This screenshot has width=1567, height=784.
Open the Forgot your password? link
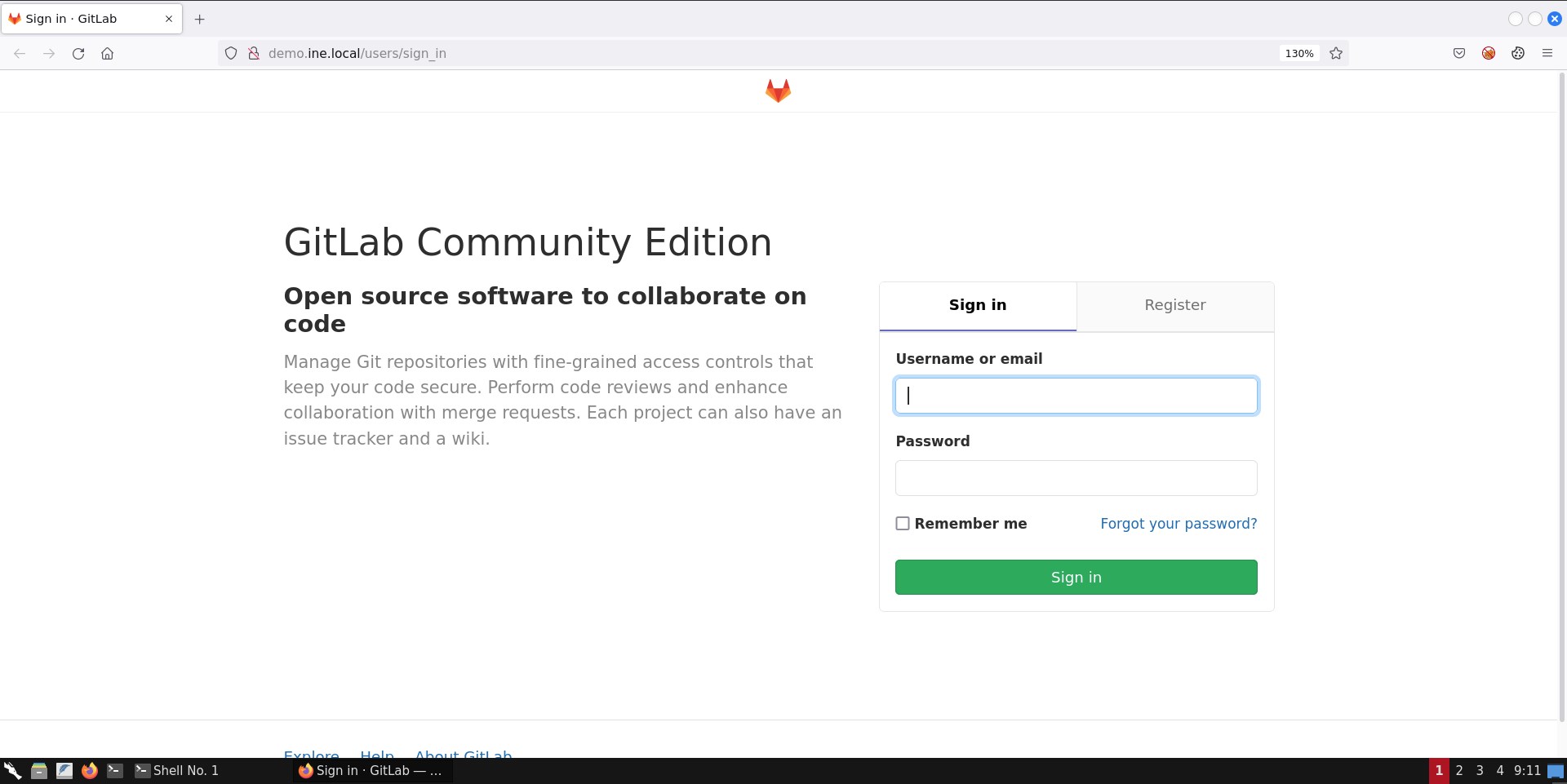click(x=1179, y=524)
